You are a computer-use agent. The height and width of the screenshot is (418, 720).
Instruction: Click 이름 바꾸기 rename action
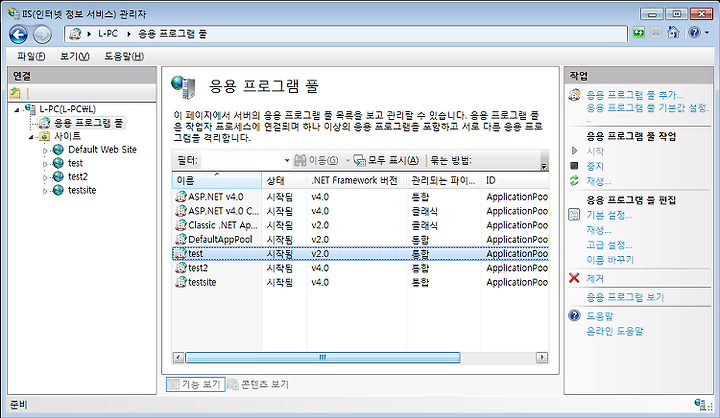tap(610, 260)
